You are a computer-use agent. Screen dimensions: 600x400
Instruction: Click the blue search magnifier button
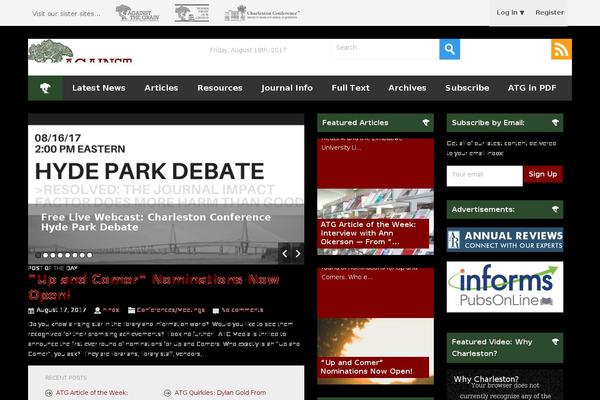tap(449, 49)
